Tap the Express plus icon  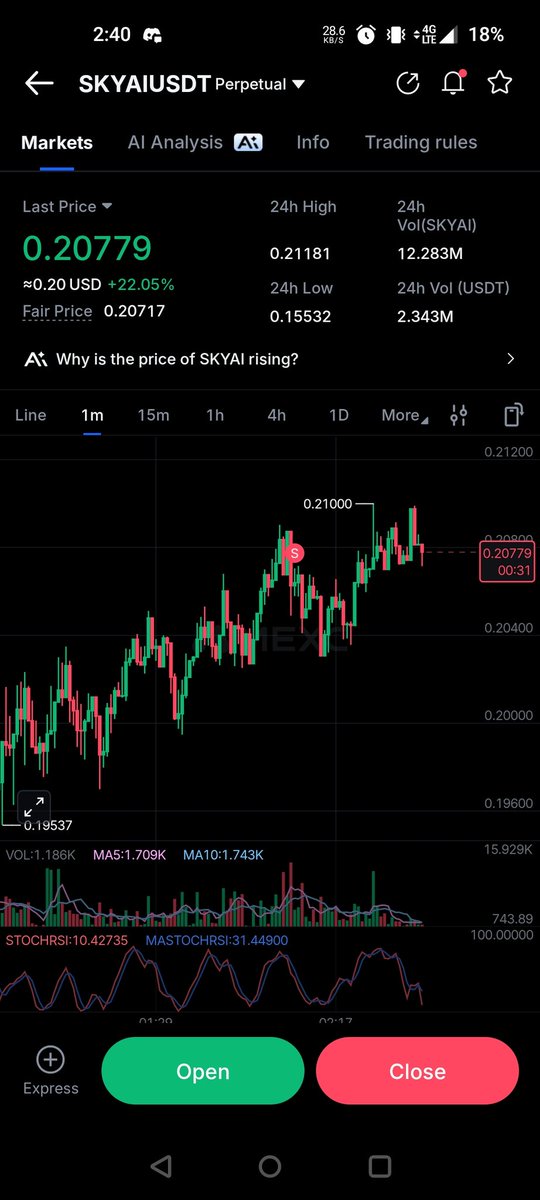[x=50, y=1060]
